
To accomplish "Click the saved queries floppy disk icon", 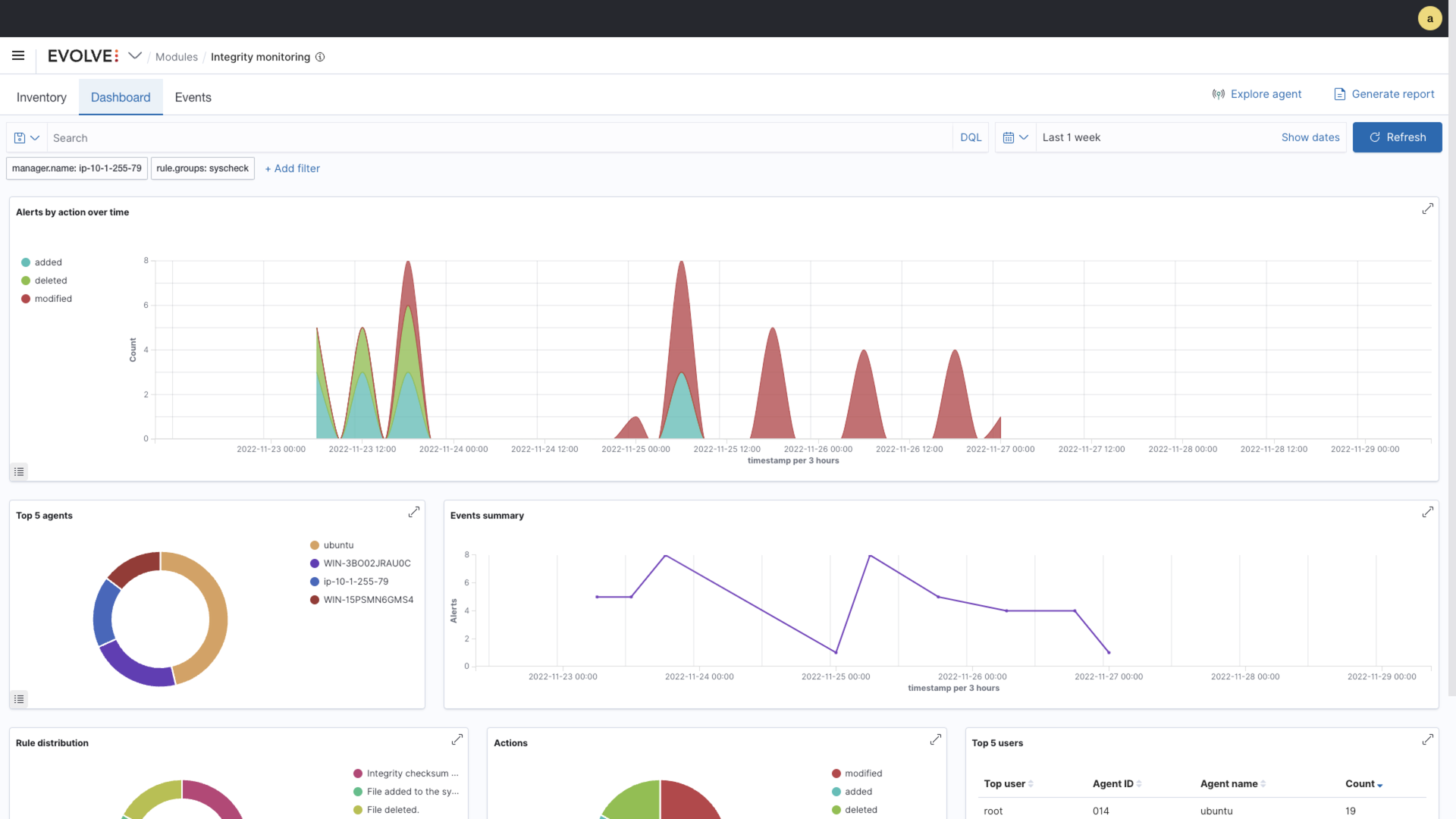I will click(x=20, y=137).
